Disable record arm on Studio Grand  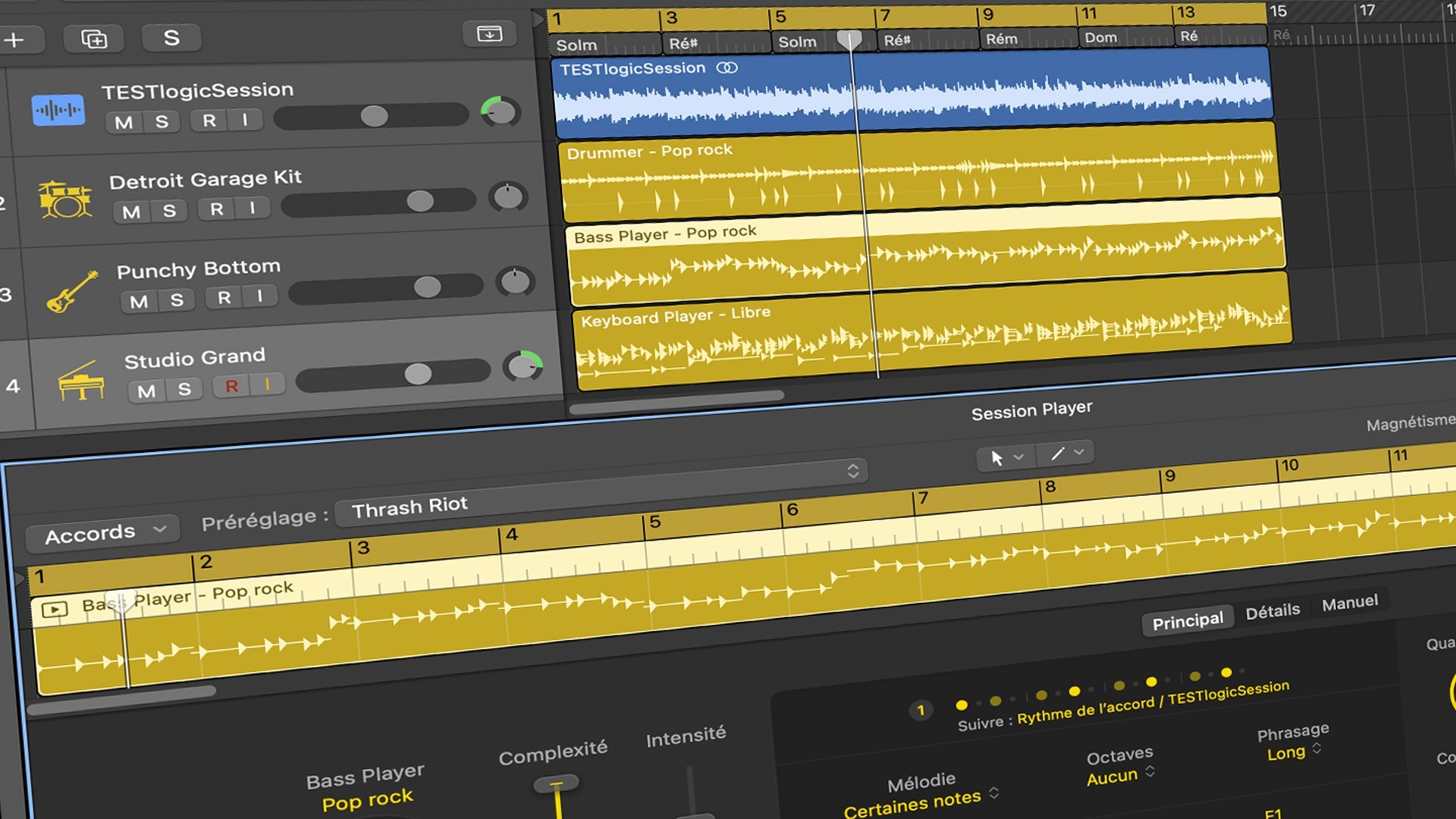click(x=231, y=385)
